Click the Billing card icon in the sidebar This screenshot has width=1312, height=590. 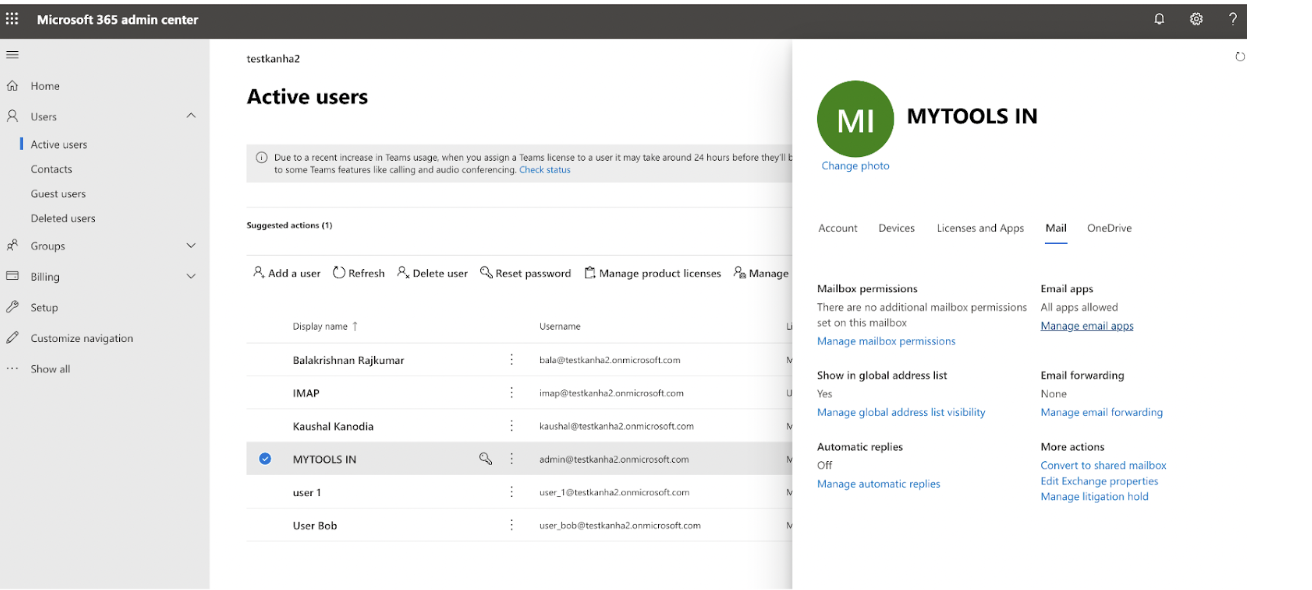tap(13, 276)
